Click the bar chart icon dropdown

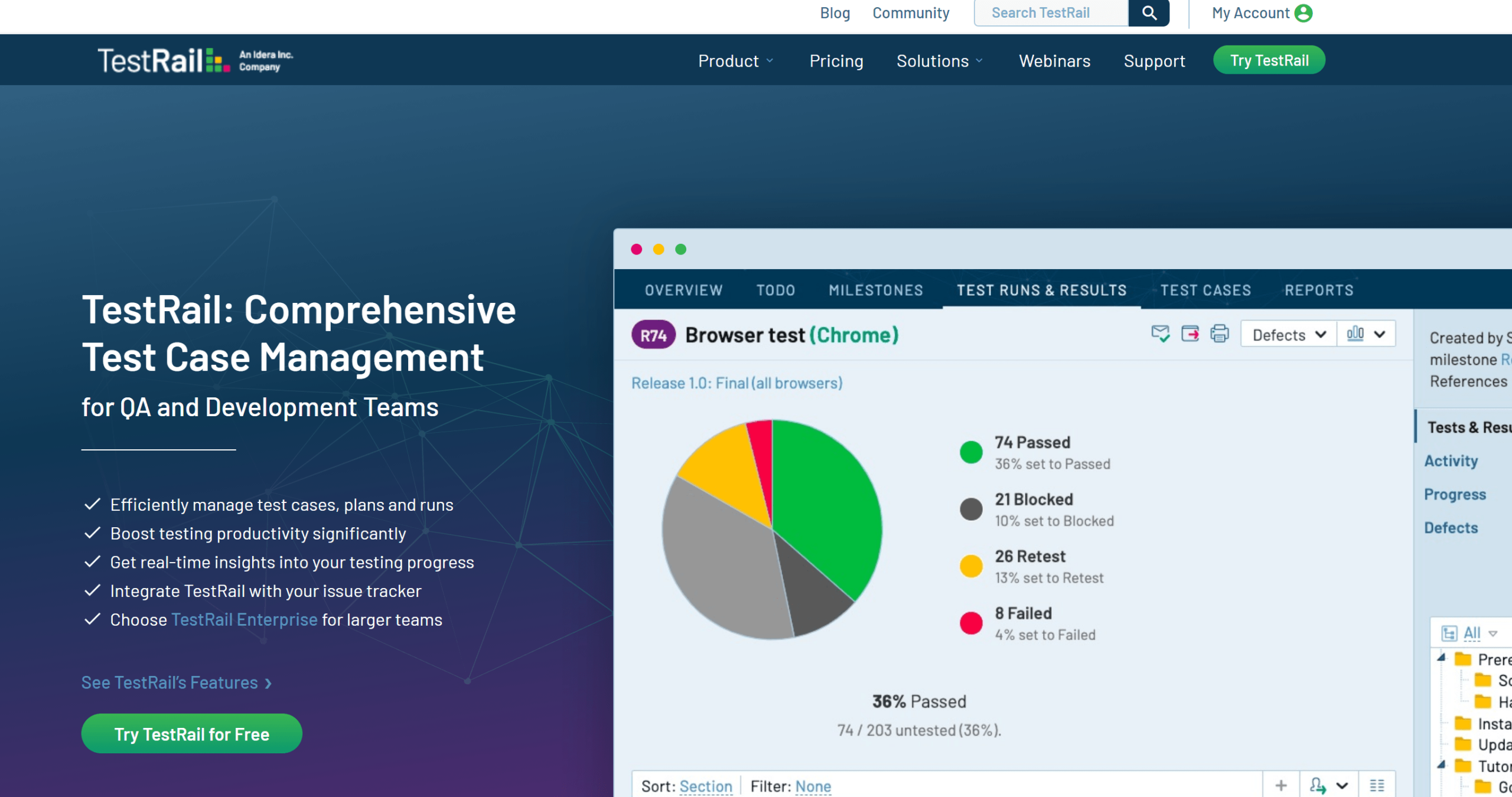point(1366,334)
